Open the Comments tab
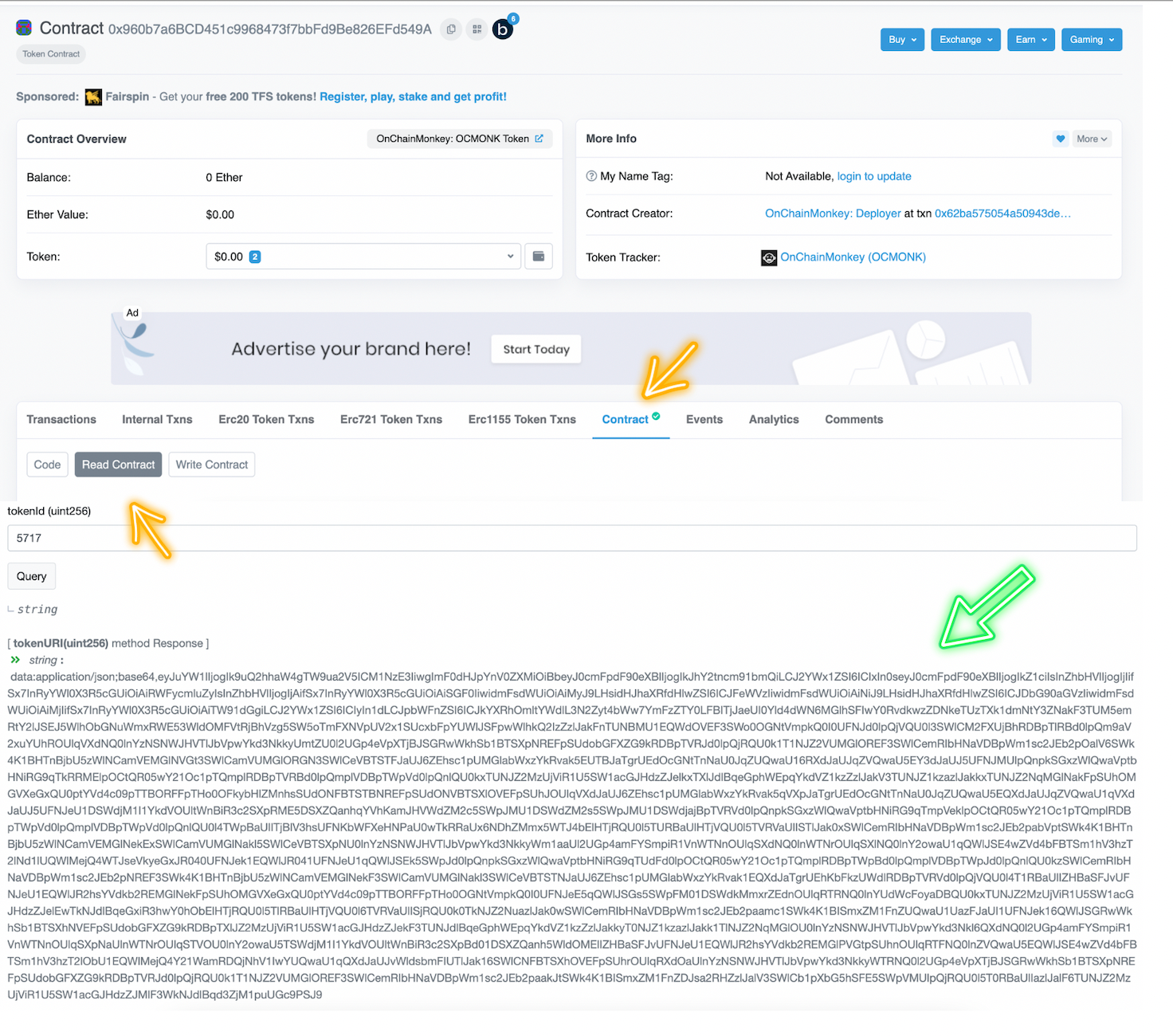The height and width of the screenshot is (1036, 1173). click(x=854, y=419)
